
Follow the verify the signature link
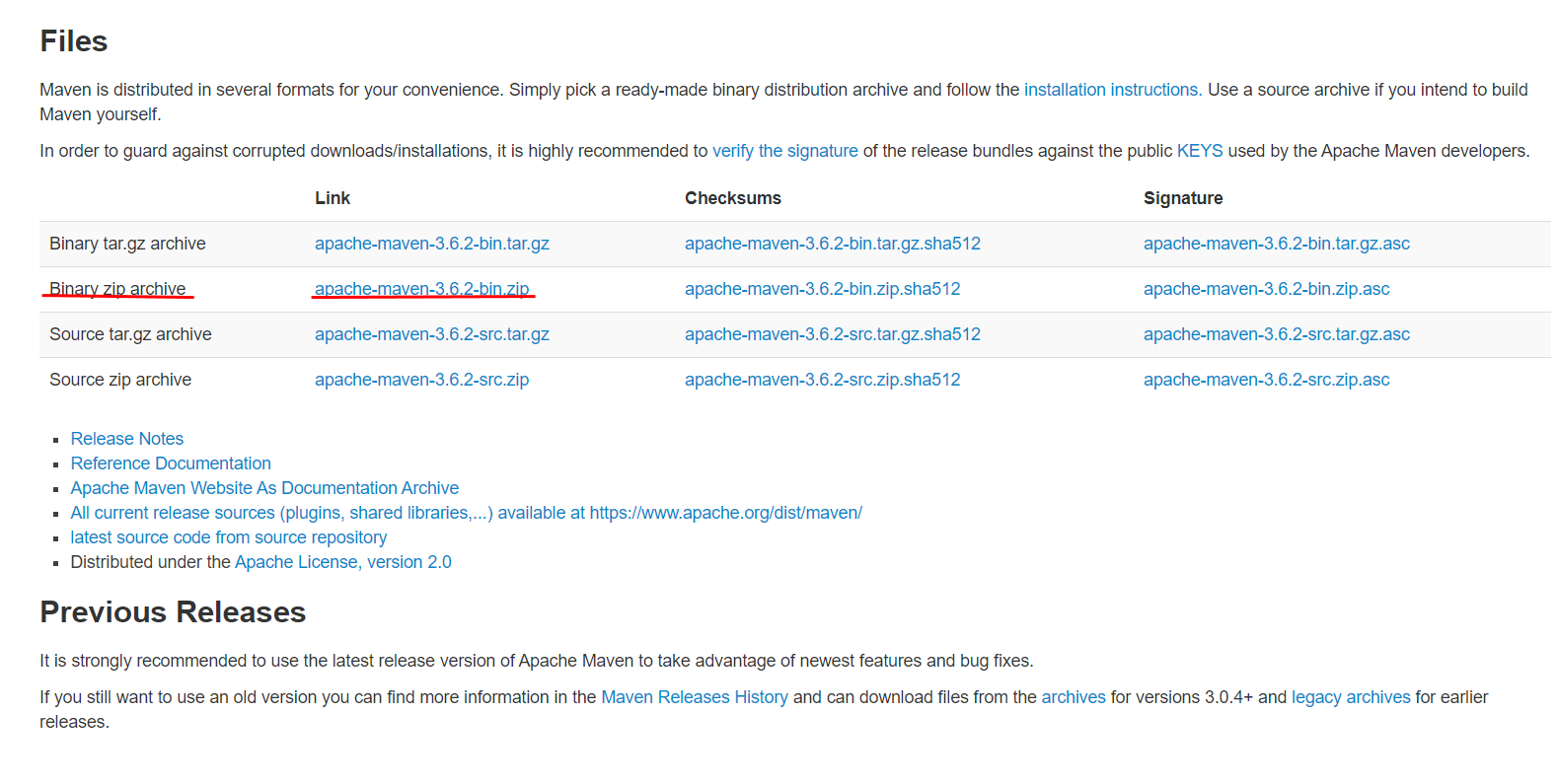(785, 151)
